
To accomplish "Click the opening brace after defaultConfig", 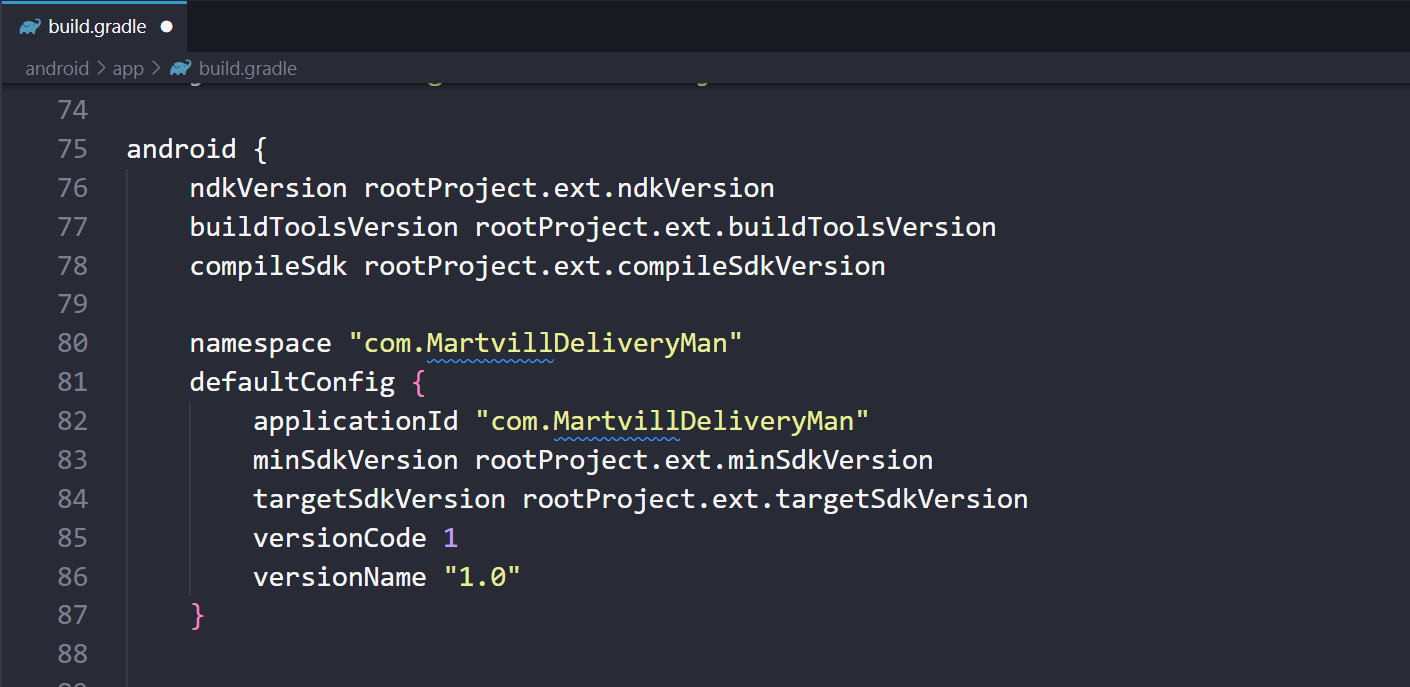I will click(x=419, y=382).
